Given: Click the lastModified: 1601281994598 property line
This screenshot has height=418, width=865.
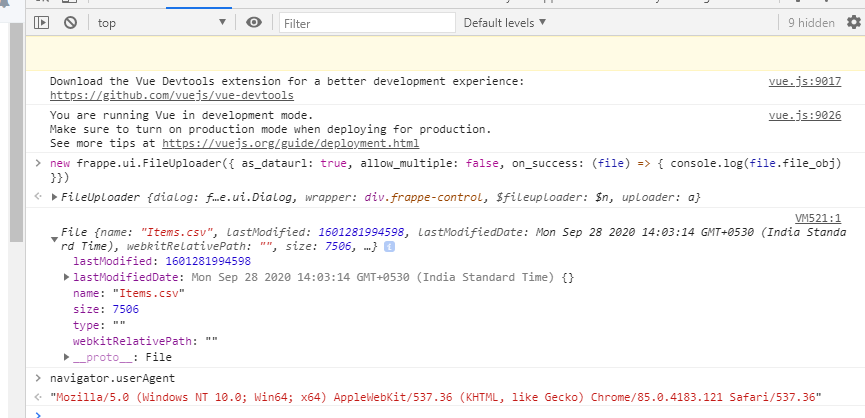Looking at the screenshot, I should [162, 261].
